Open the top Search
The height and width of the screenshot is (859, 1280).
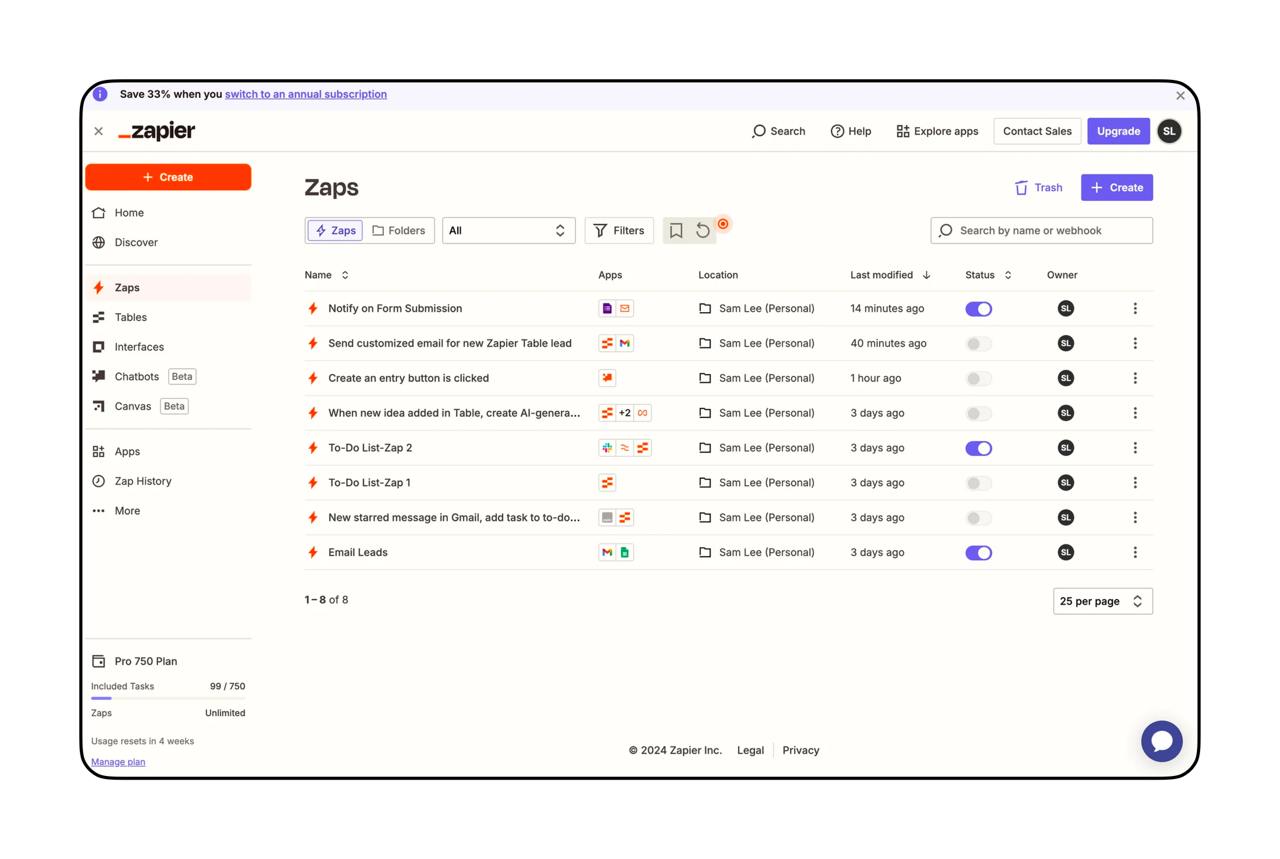778,131
